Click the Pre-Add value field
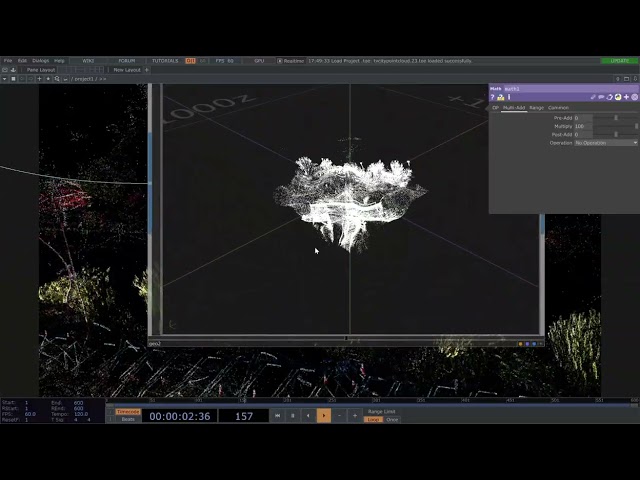 (x=583, y=118)
